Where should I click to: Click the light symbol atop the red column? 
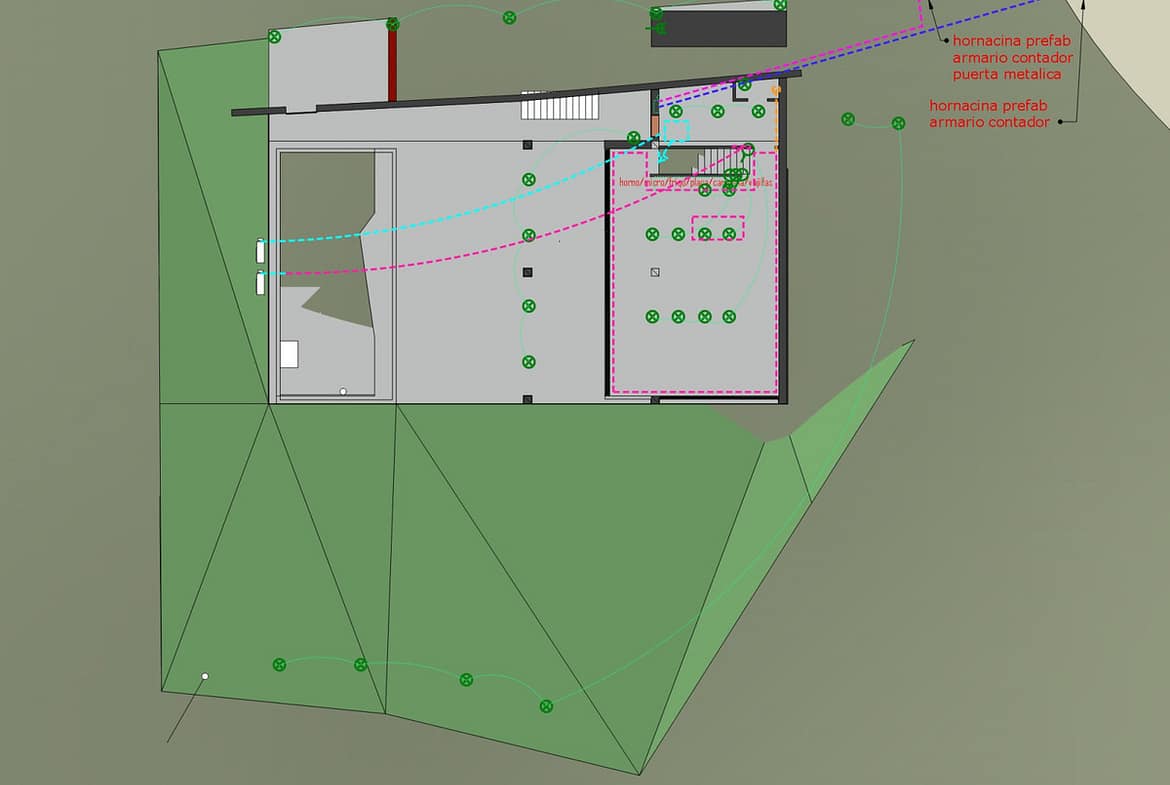tap(392, 23)
